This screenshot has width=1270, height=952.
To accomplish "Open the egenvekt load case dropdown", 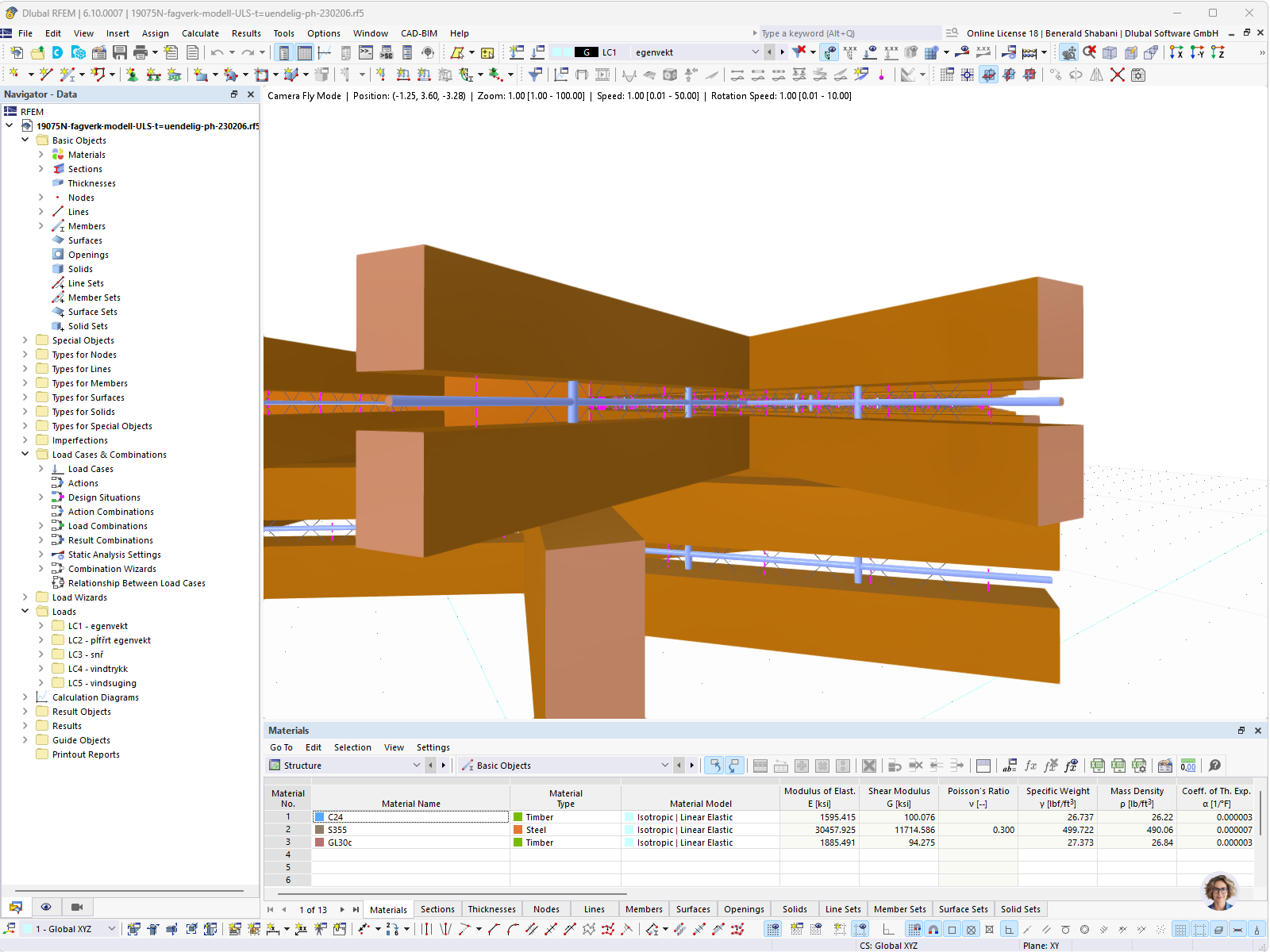I will (x=755, y=52).
